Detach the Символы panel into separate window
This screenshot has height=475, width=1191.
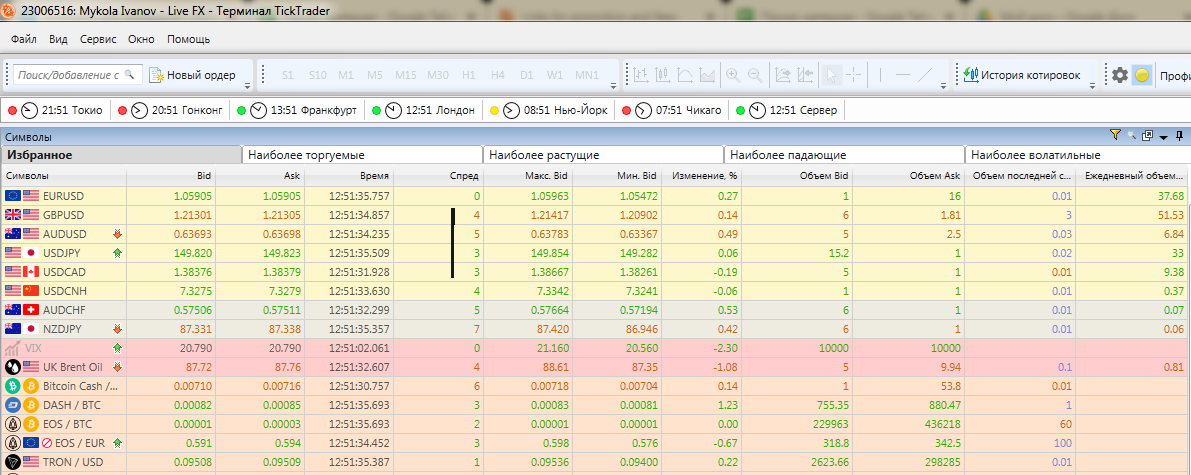click(1148, 135)
